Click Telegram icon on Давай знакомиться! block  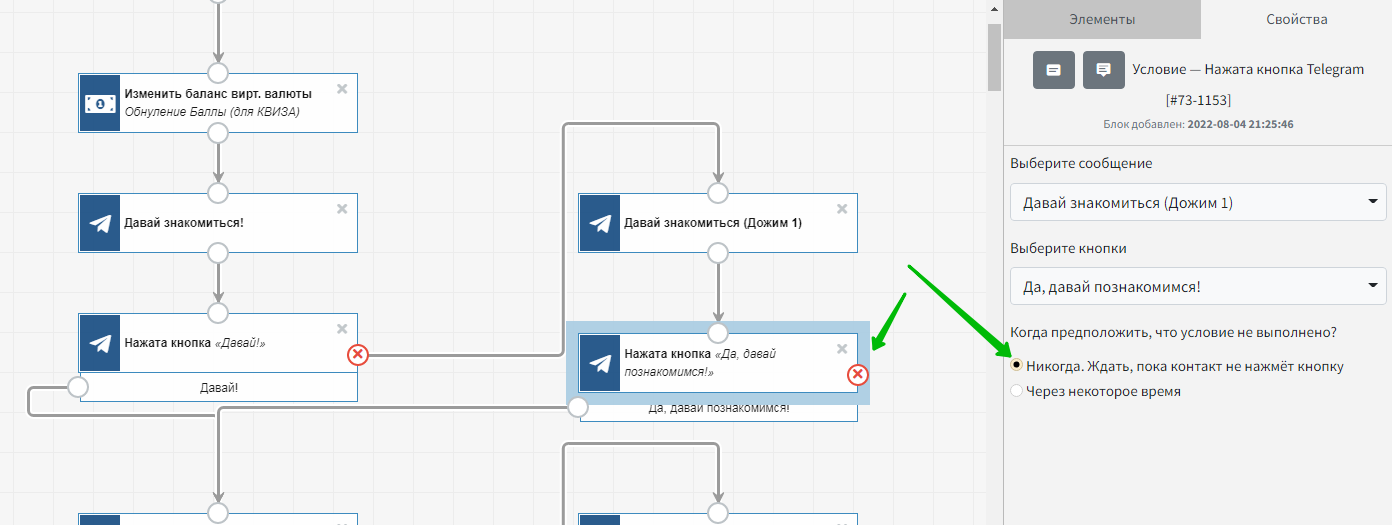(99, 223)
